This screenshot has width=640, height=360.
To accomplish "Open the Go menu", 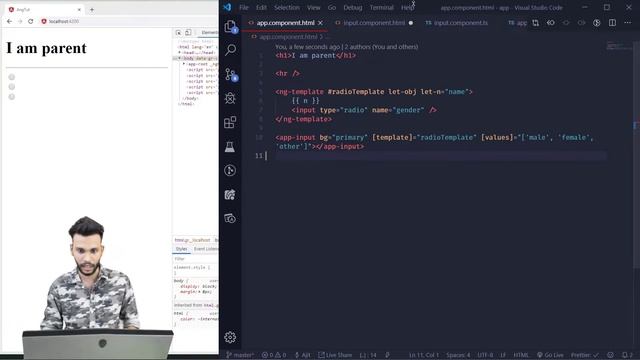I will coord(331,7).
